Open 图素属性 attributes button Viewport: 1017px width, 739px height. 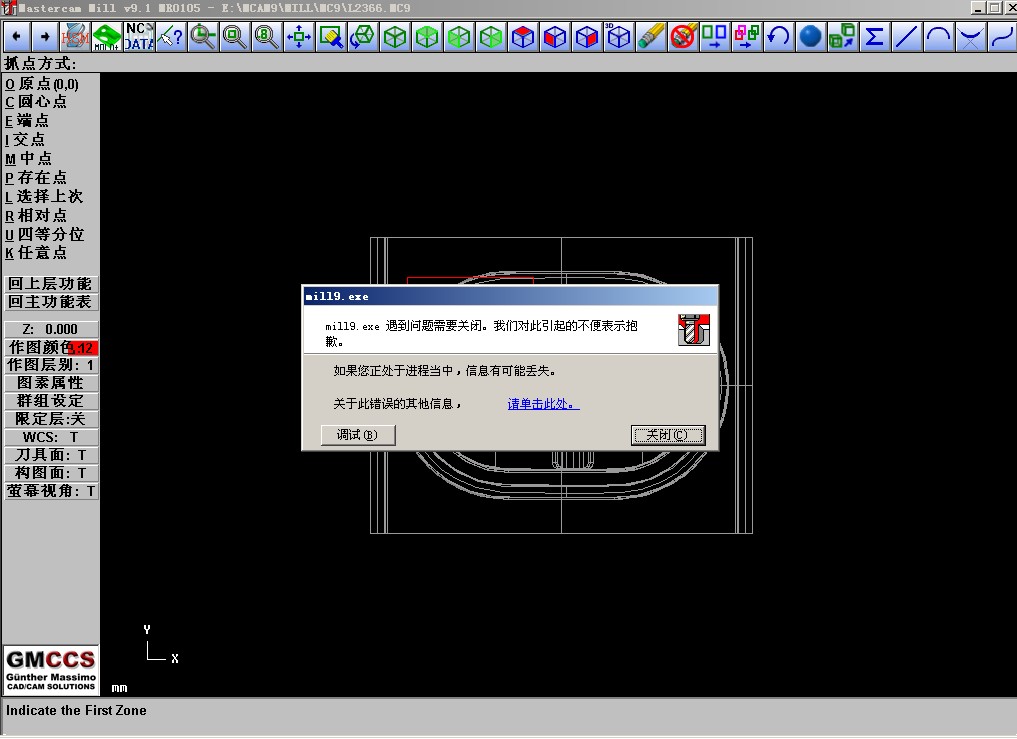click(x=51, y=383)
